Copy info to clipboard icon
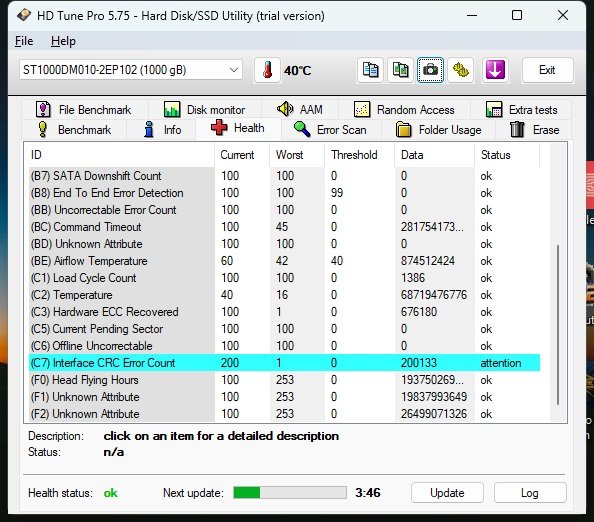The width and height of the screenshot is (594, 522). [x=370, y=70]
